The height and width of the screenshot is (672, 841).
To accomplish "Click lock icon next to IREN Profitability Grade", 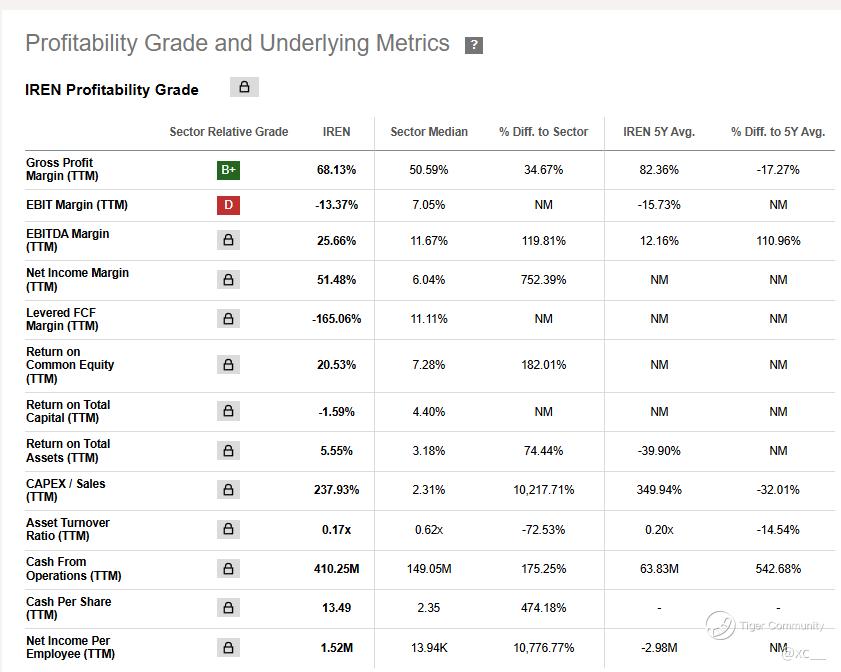I will coord(244,87).
